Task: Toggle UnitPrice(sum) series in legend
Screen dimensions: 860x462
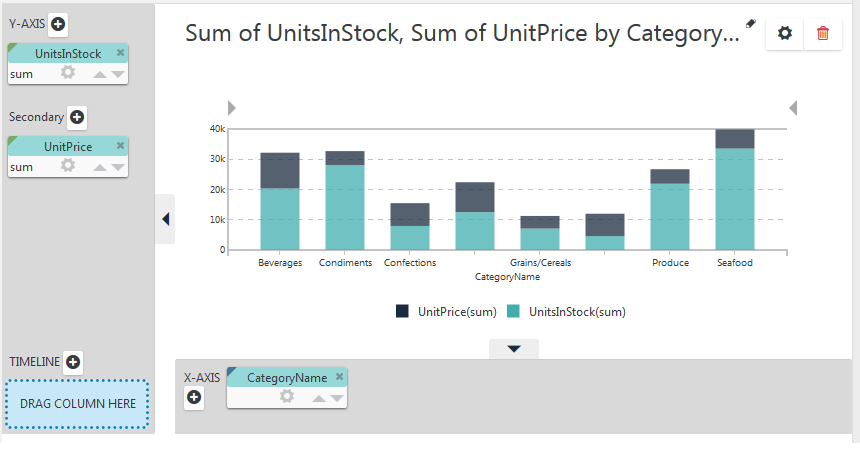Action: pos(446,312)
